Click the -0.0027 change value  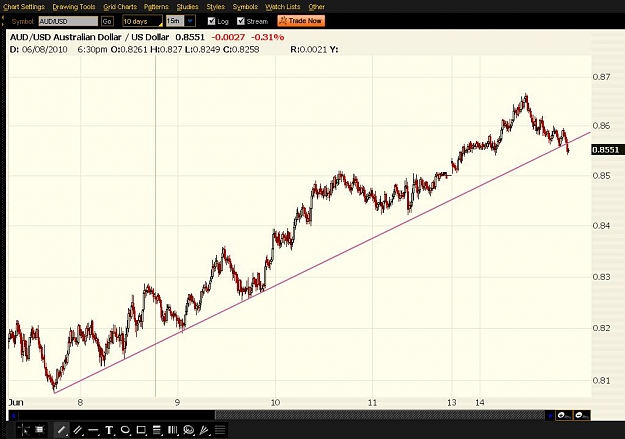coord(228,37)
